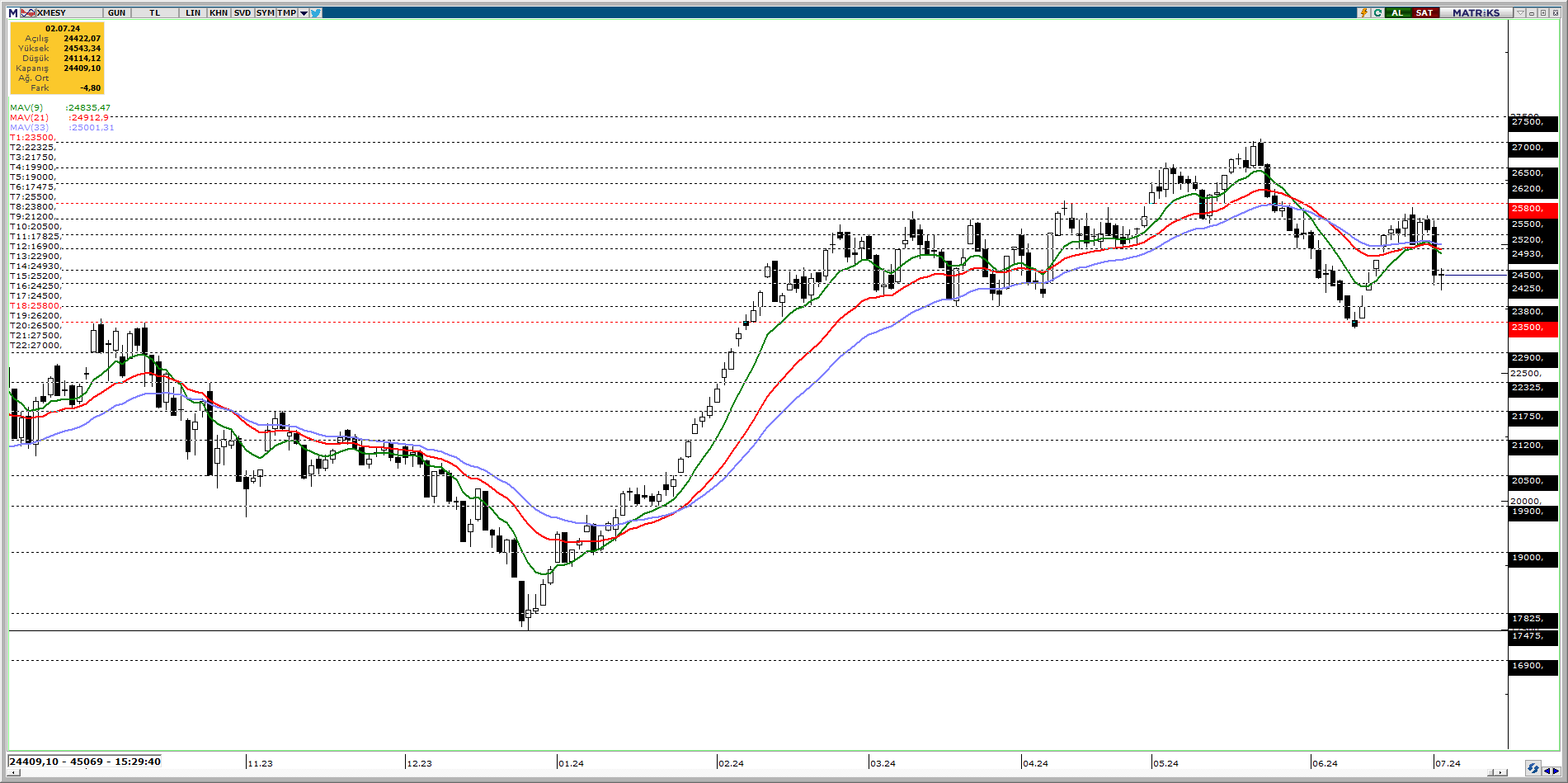Click the Matriks M logo icon
1568x783 pixels.
coord(13,12)
